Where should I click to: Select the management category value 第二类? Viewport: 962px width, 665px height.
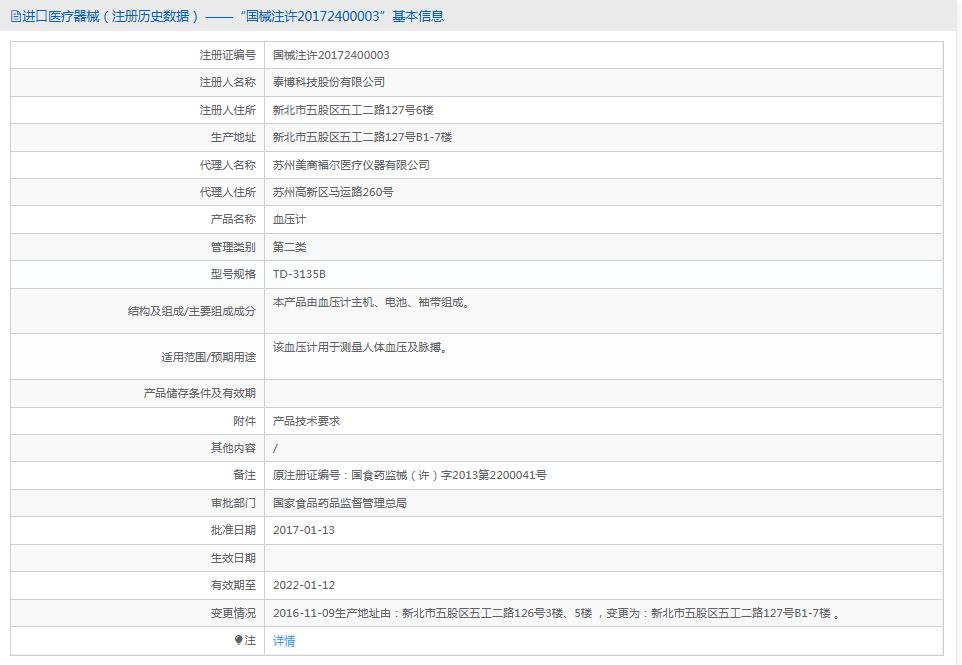coord(289,247)
